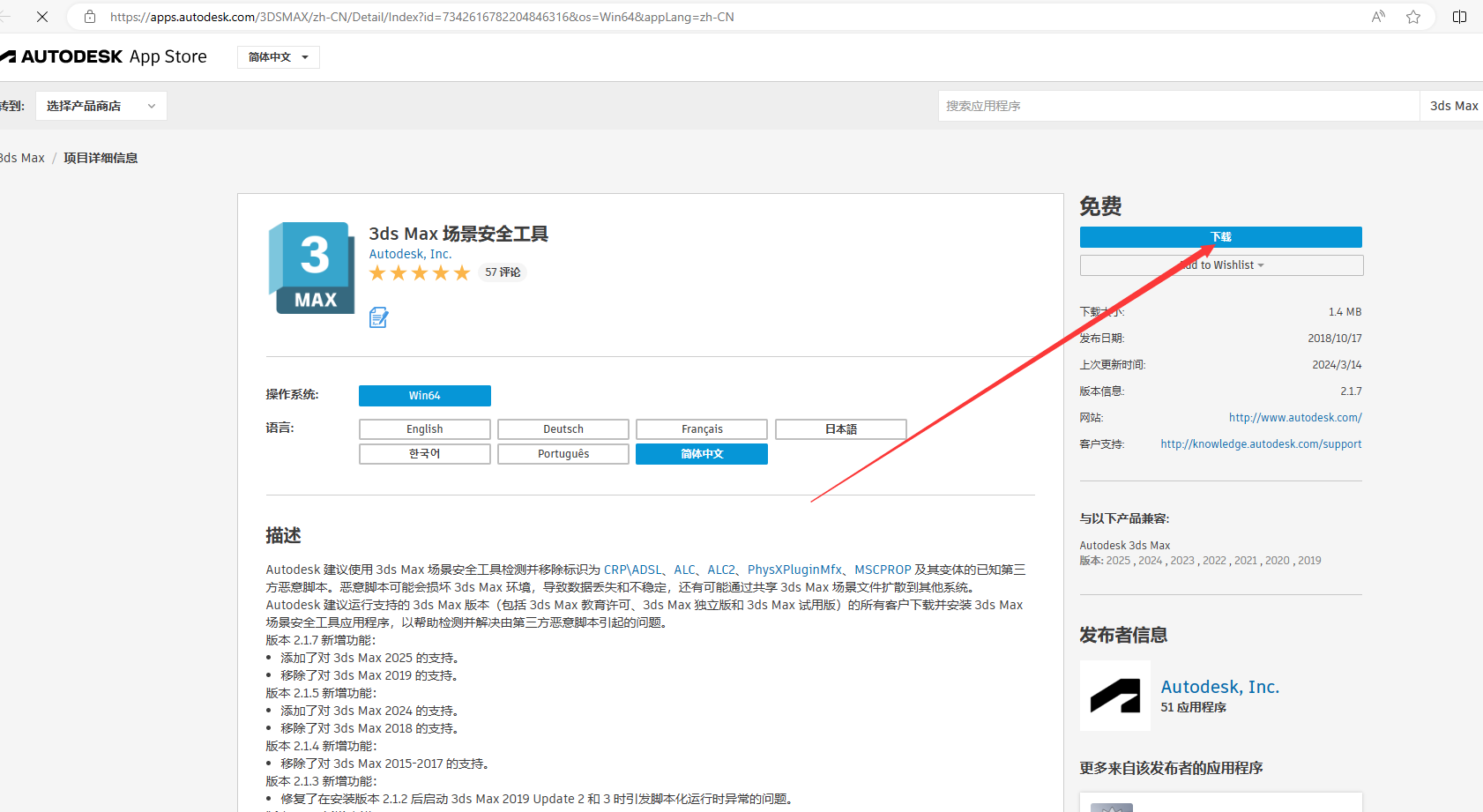The width and height of the screenshot is (1483, 812).
Task: Expand the 选择产品商店 dropdown
Action: click(101, 106)
